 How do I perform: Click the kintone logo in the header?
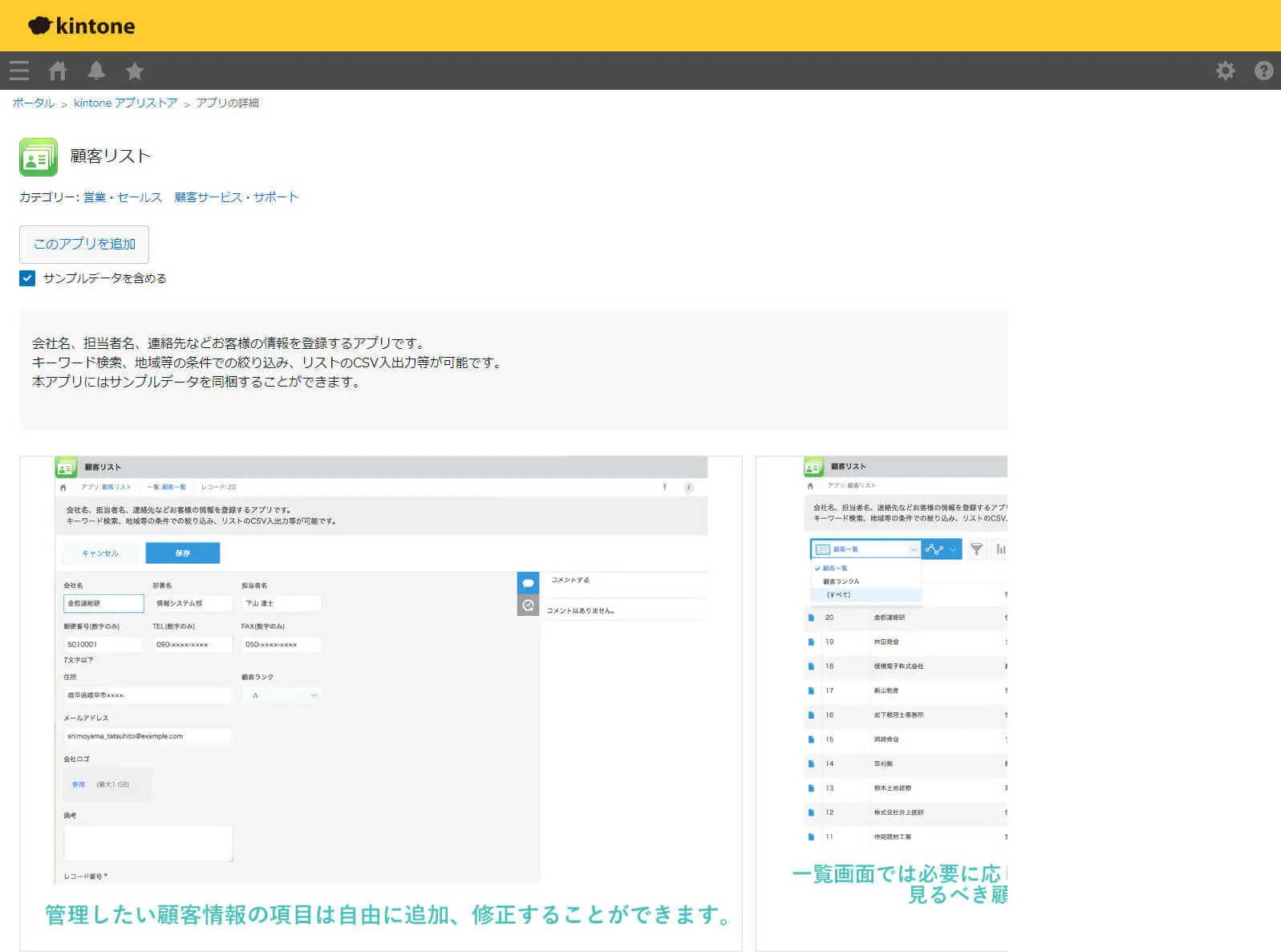[x=81, y=26]
